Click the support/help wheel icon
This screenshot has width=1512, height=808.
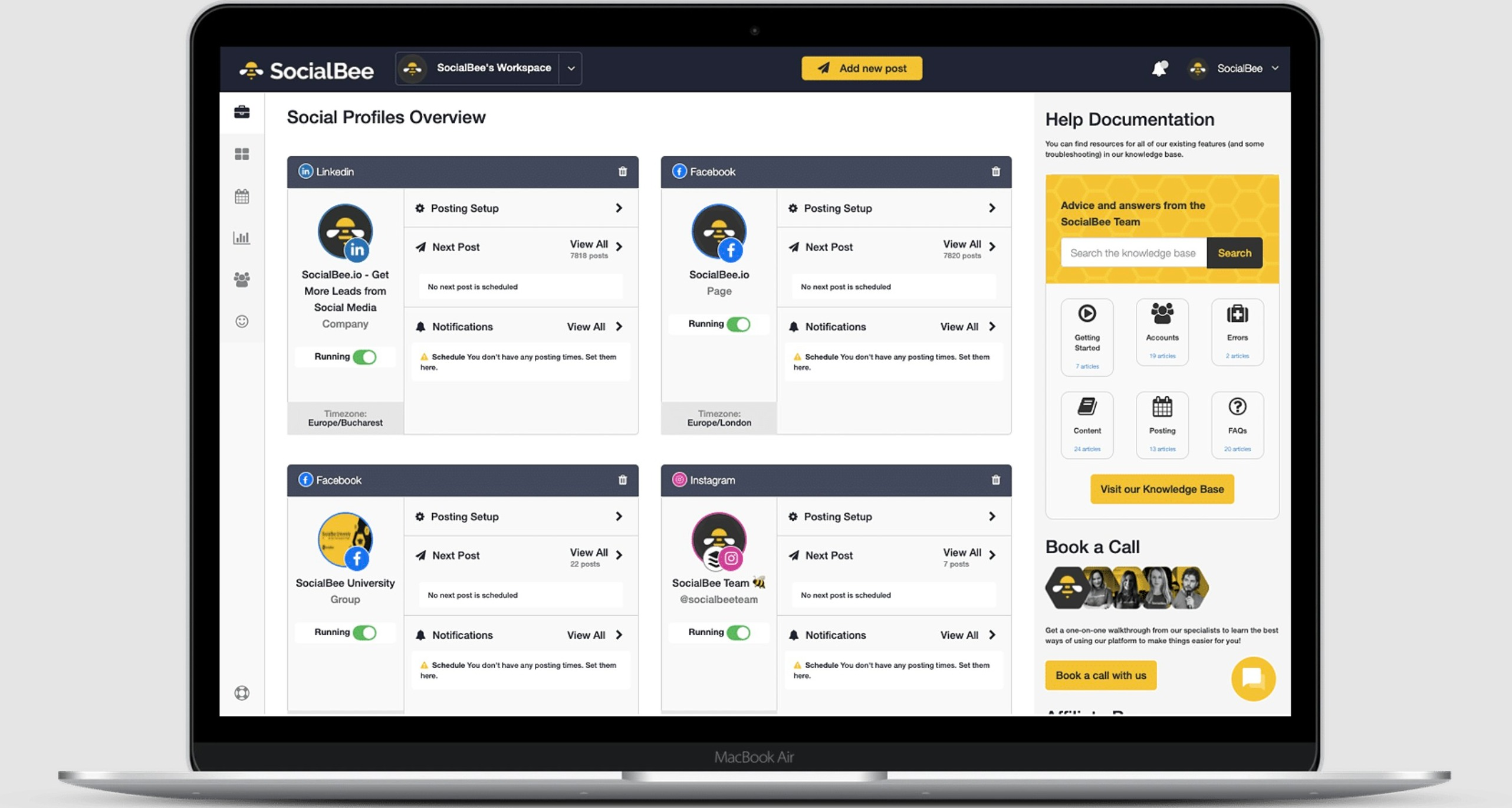[243, 693]
